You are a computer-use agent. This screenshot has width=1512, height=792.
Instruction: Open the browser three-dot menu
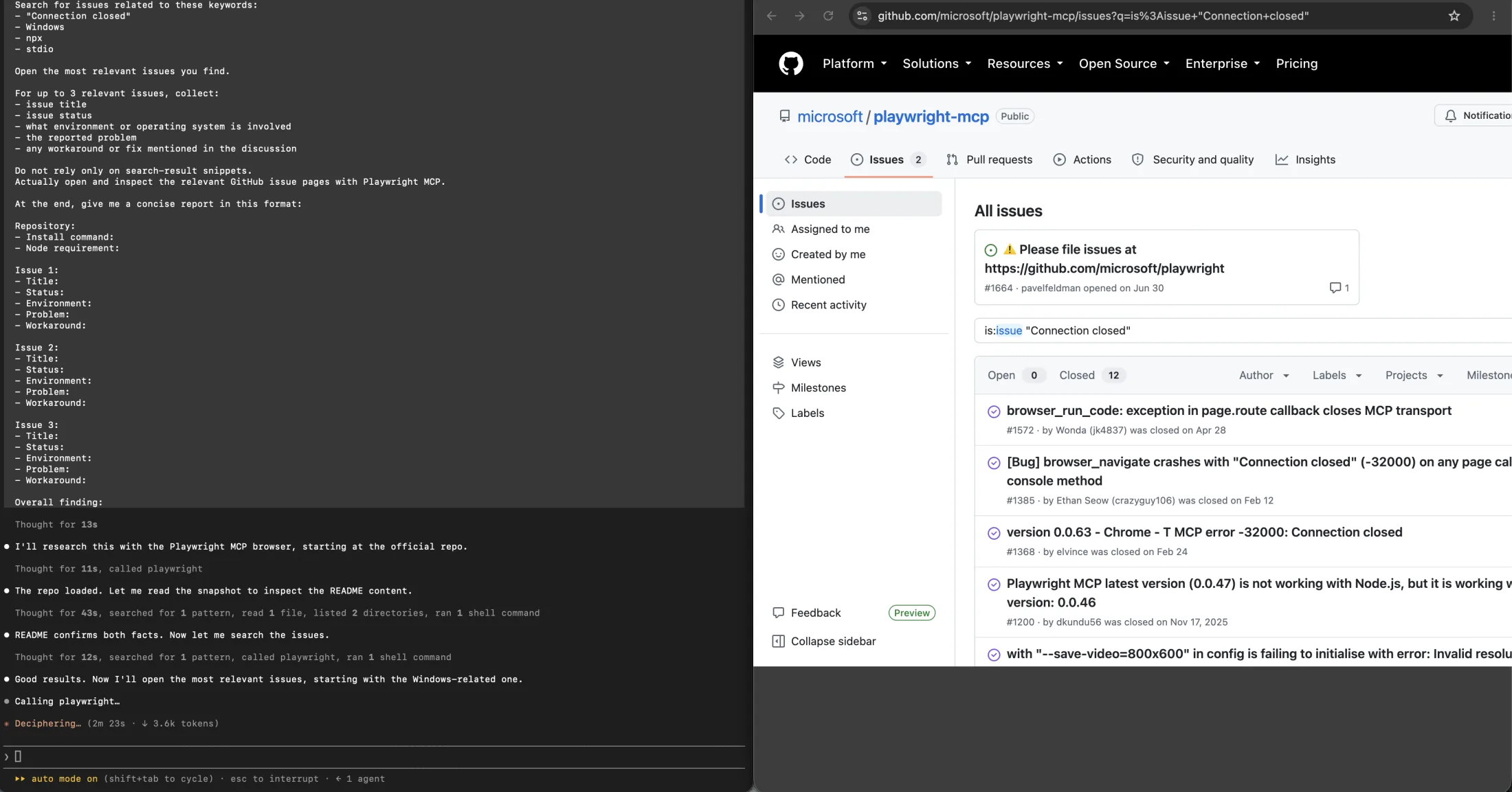click(1493, 16)
